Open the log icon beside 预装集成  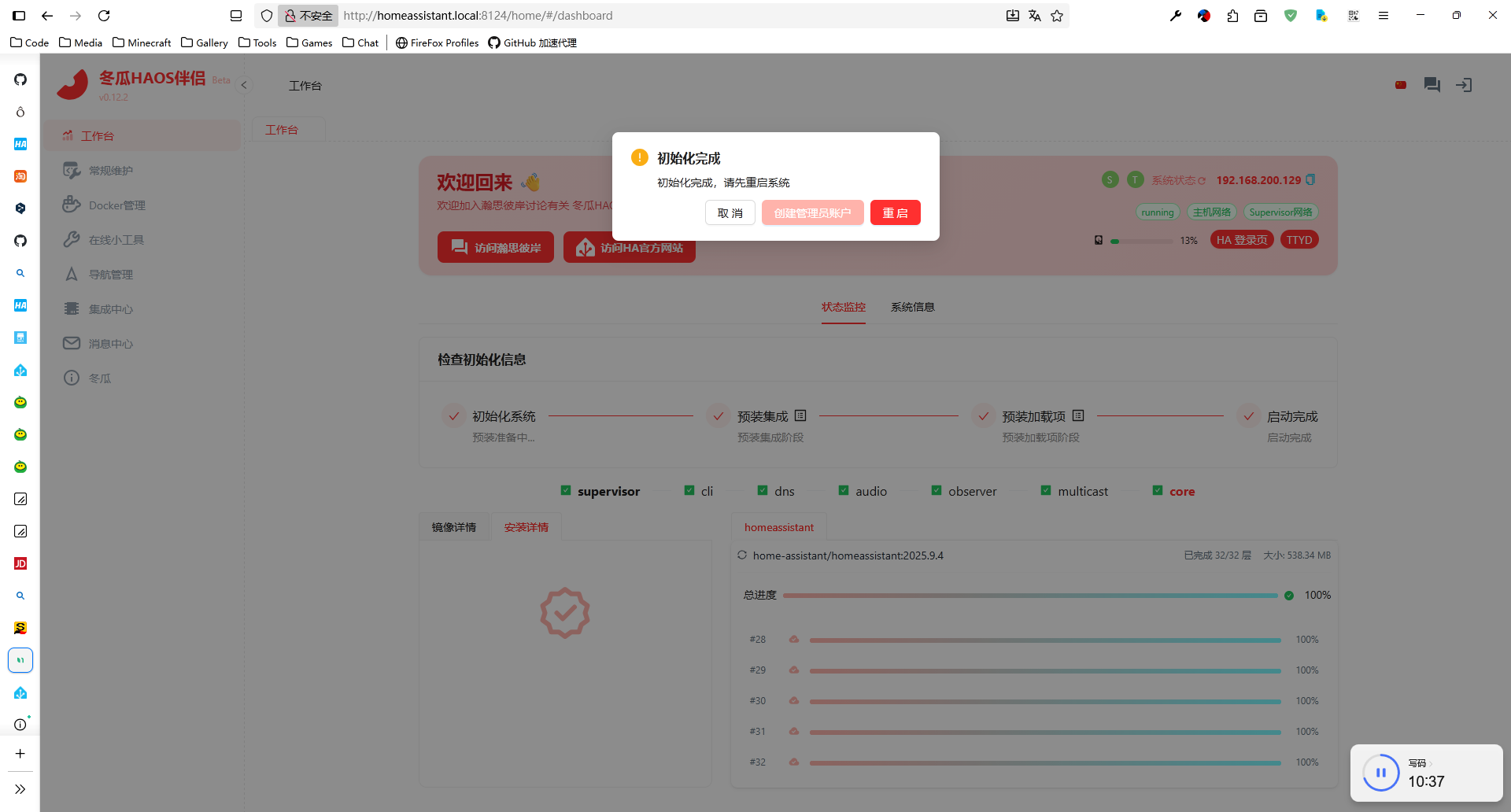(800, 415)
